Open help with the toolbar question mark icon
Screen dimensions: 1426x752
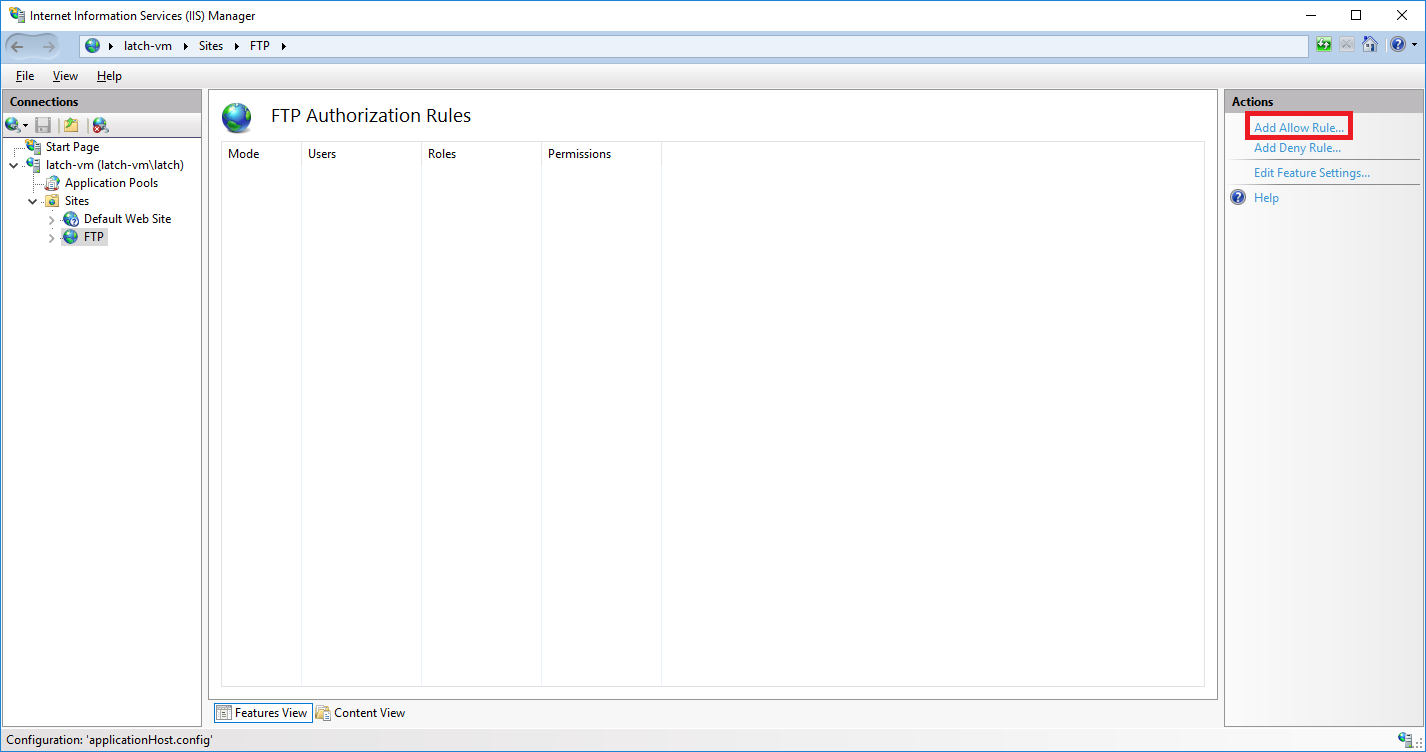pos(1397,45)
